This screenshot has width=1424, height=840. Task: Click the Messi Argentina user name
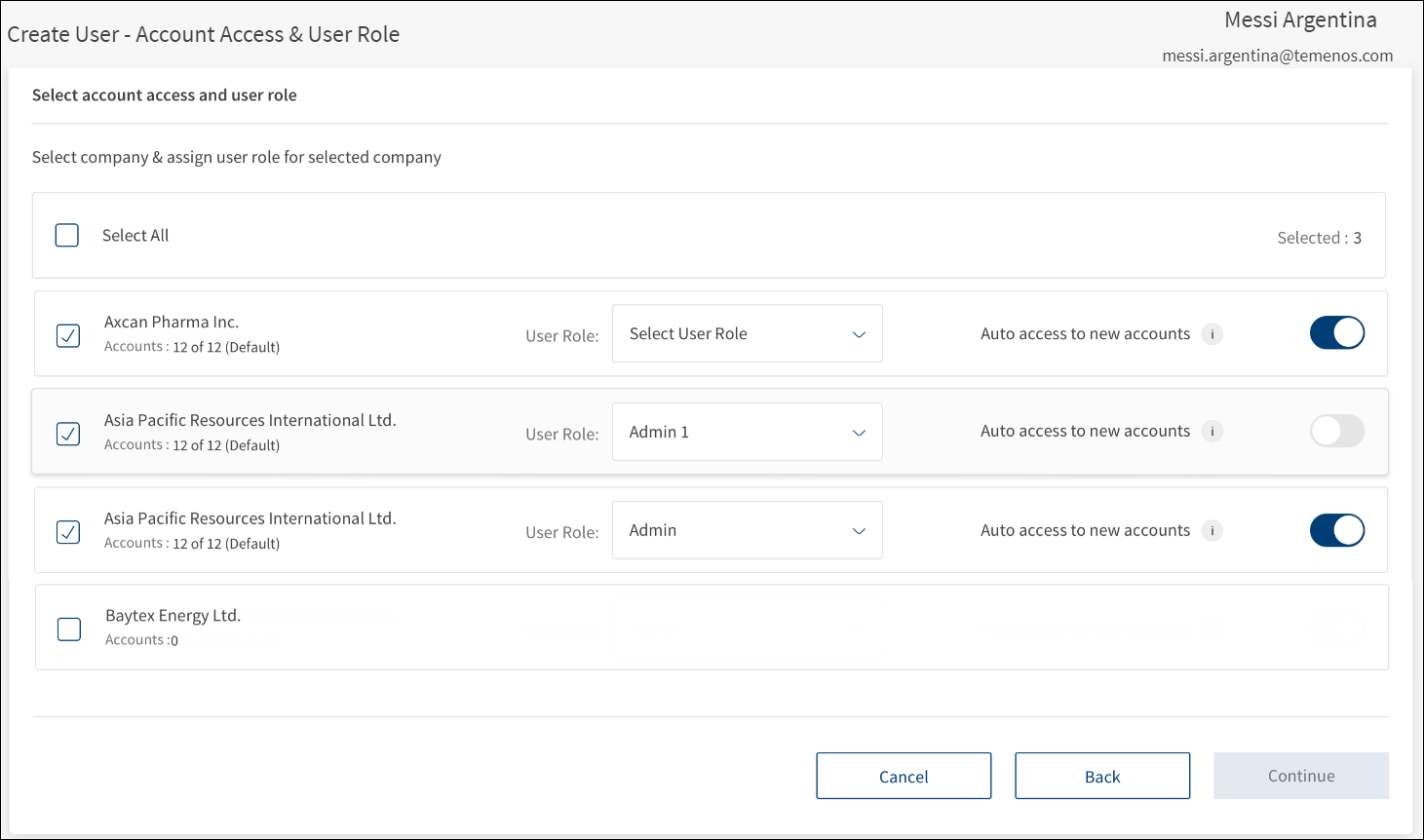tap(1300, 20)
